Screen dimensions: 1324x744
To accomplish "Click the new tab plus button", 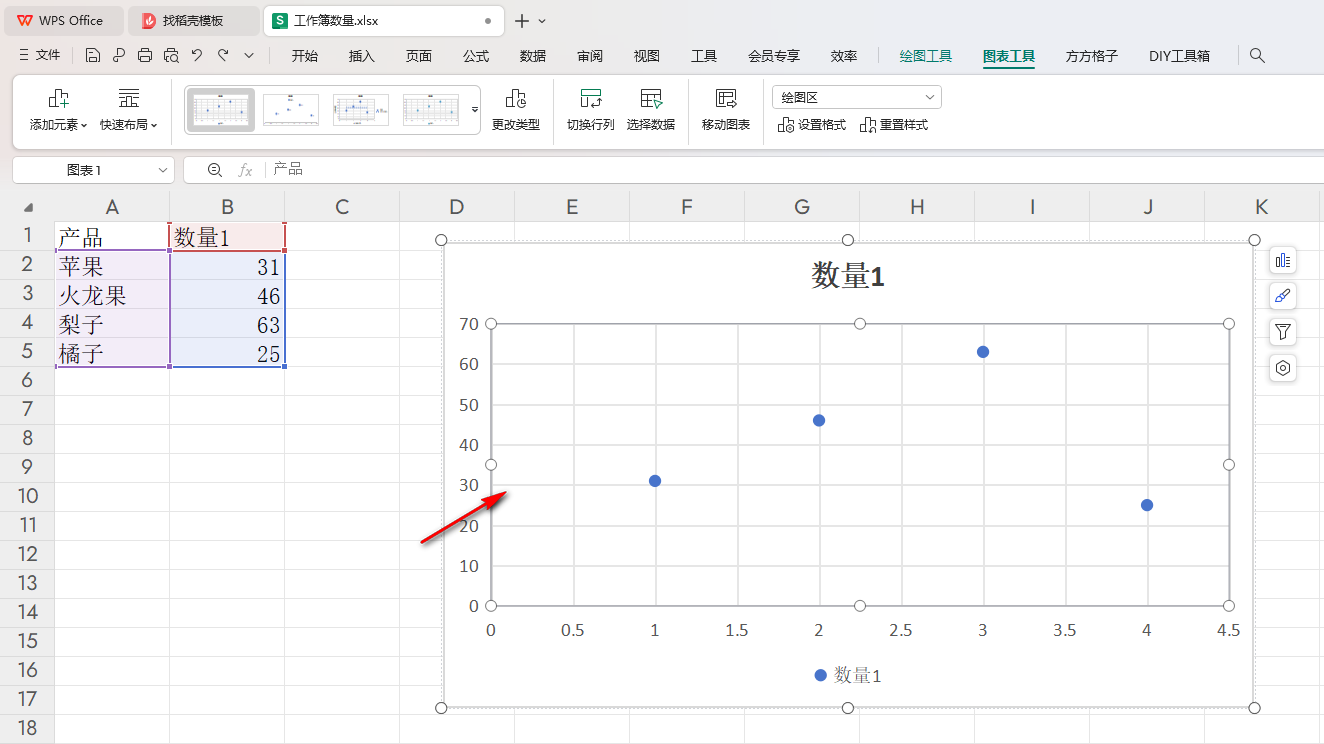I will (522, 20).
